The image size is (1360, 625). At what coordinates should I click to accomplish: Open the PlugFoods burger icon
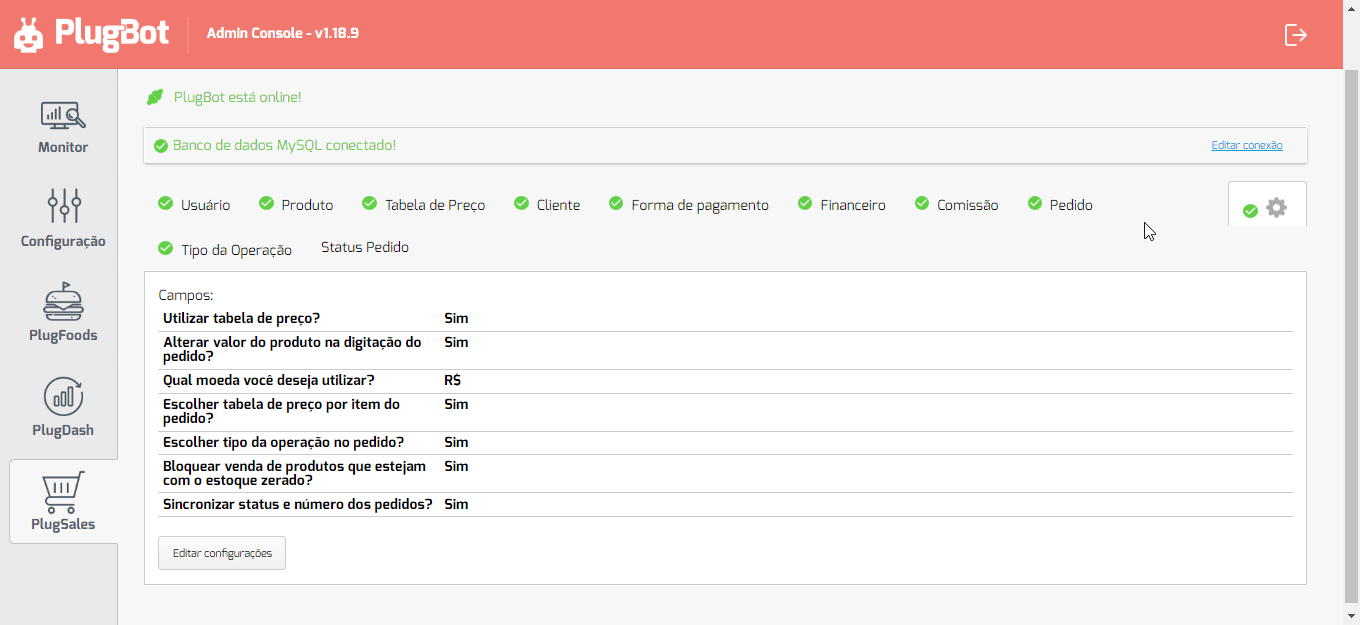[x=64, y=300]
